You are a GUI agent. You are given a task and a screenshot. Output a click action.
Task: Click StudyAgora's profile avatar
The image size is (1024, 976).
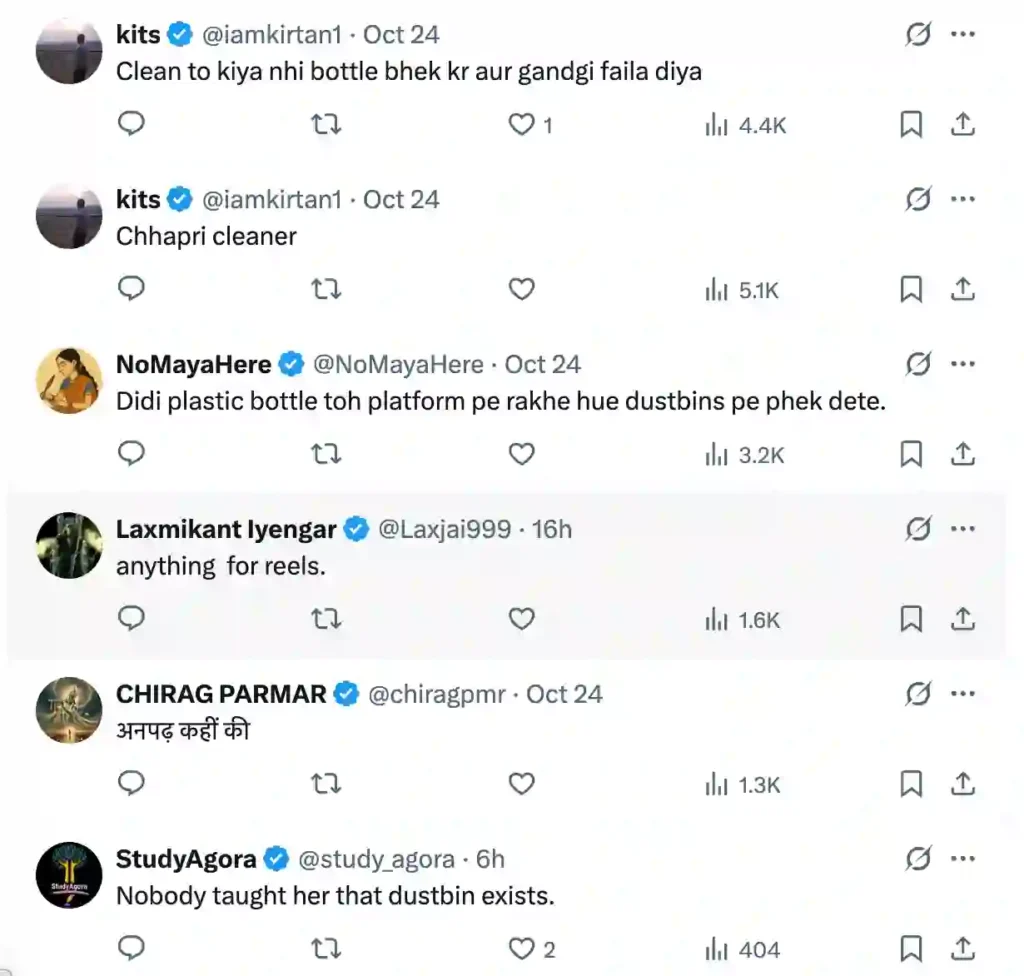click(x=69, y=874)
